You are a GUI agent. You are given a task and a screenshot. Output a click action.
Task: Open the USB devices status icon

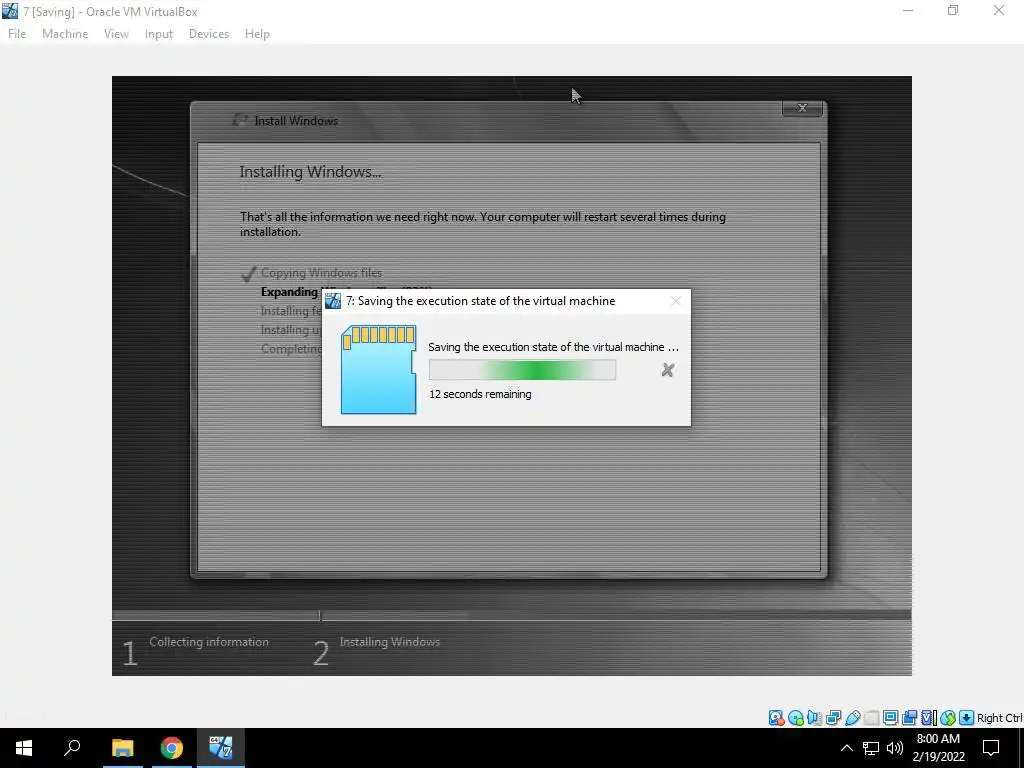[852, 718]
